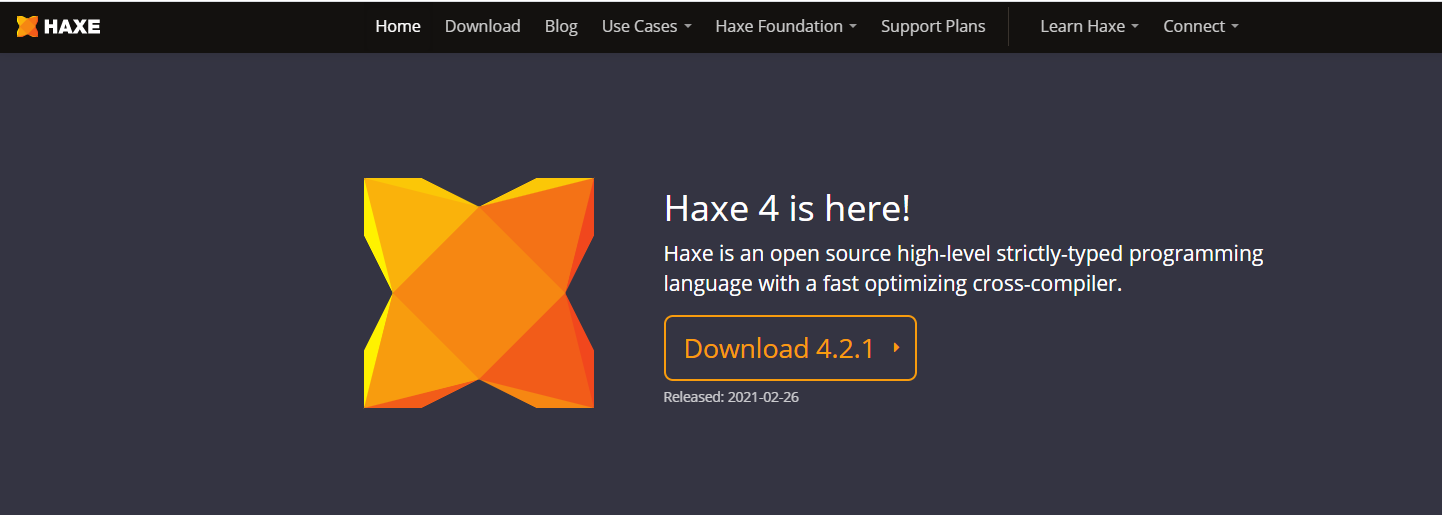Click the Haxe description paragraph text
The image size is (1442, 515).
pos(964,268)
